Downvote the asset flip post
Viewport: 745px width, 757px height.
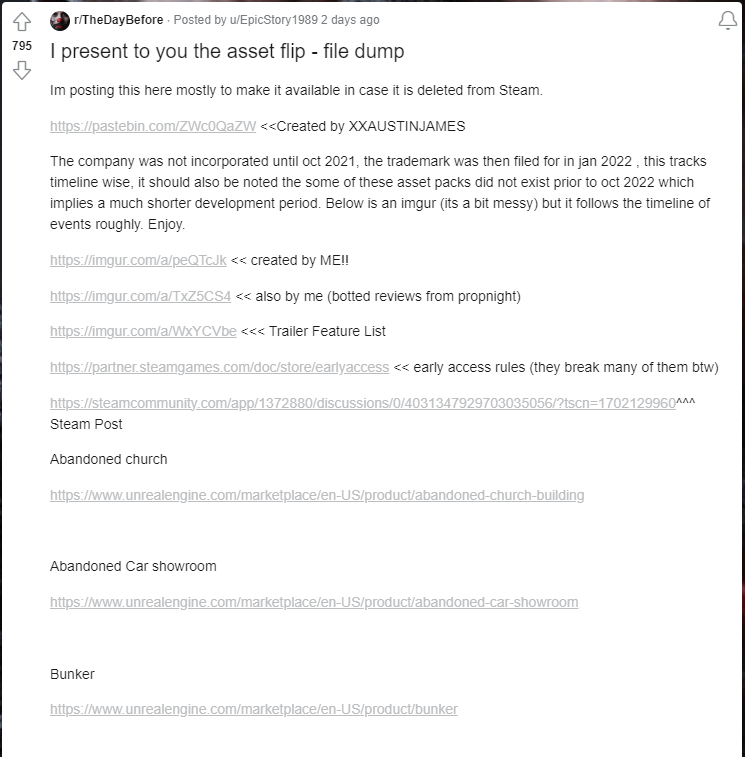click(21, 69)
